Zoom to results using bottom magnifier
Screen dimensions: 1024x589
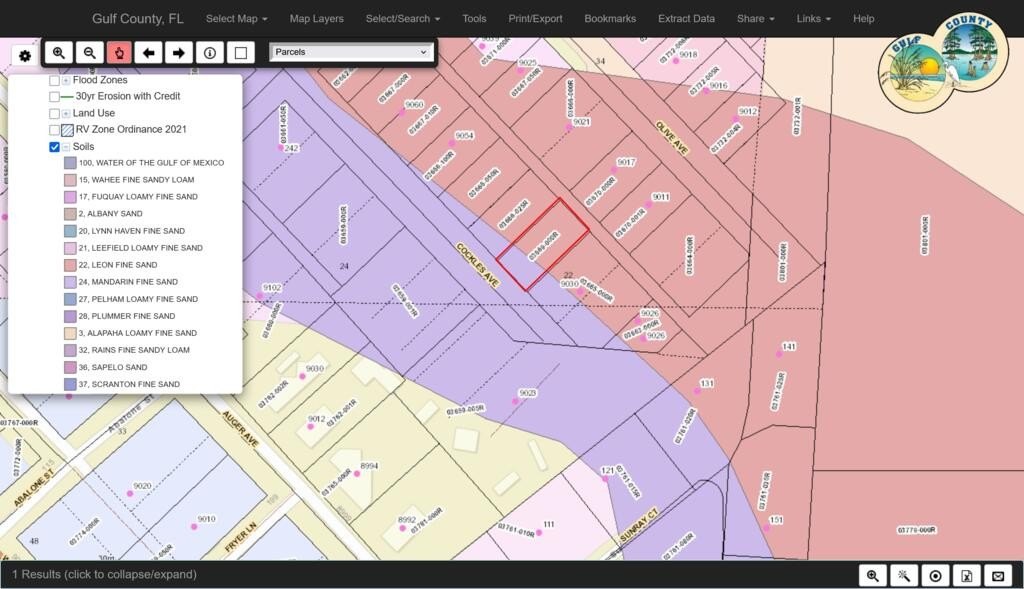[x=872, y=575]
